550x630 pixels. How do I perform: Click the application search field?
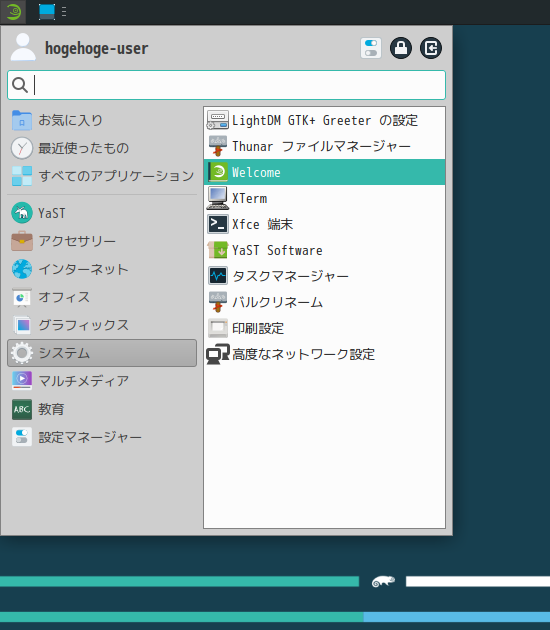tap(226, 85)
